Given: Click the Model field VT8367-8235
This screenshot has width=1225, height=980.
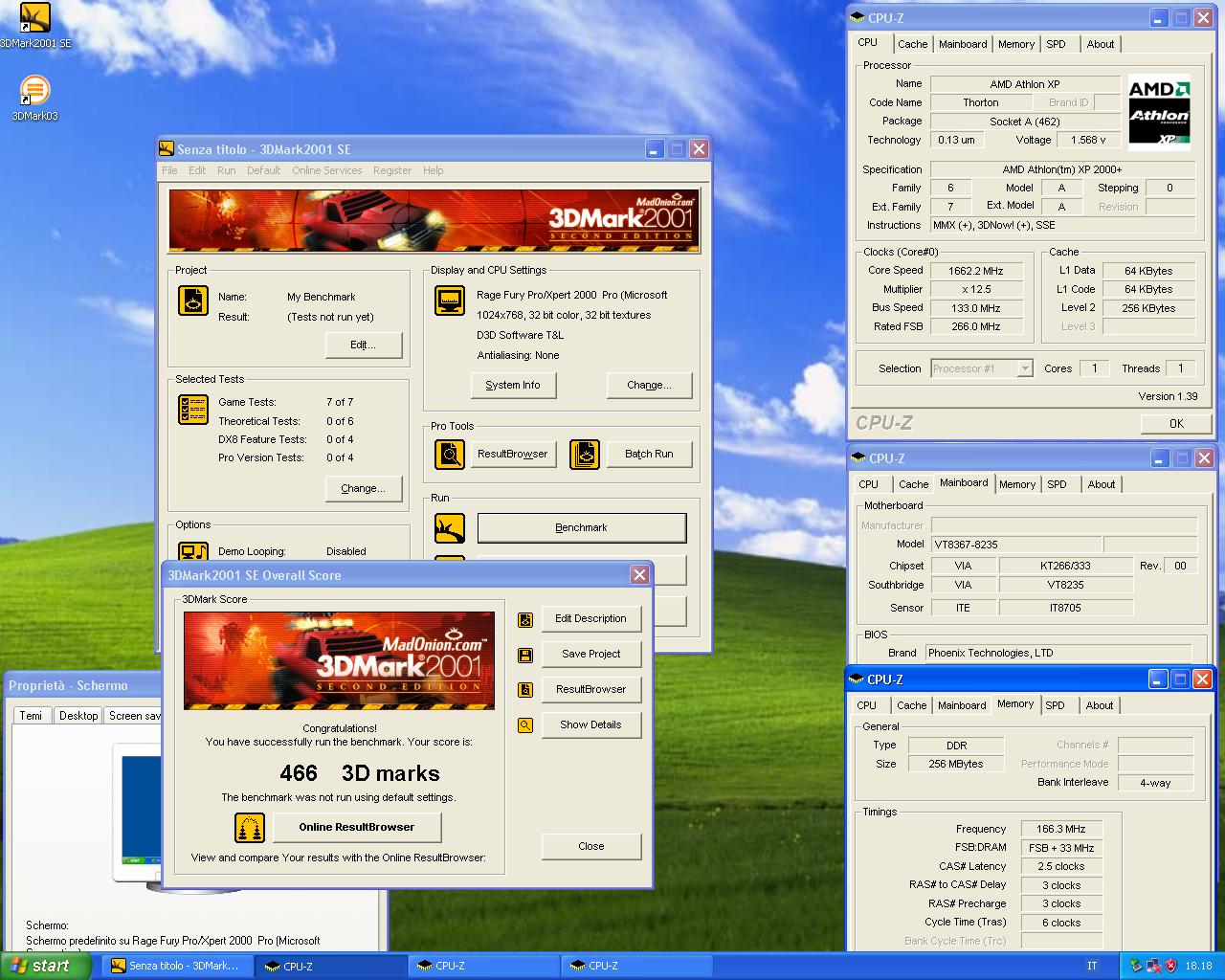Looking at the screenshot, I should (1015, 545).
